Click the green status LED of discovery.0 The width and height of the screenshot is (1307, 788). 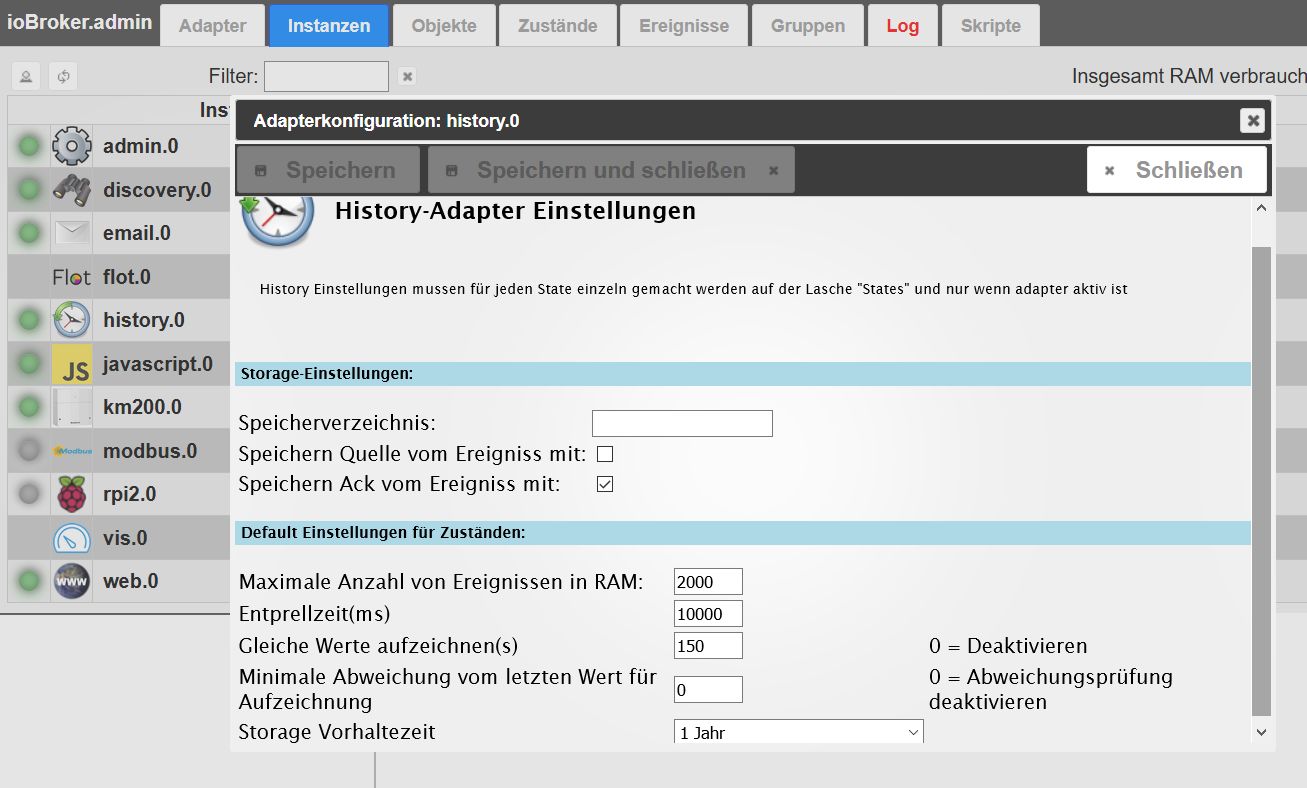point(29,190)
